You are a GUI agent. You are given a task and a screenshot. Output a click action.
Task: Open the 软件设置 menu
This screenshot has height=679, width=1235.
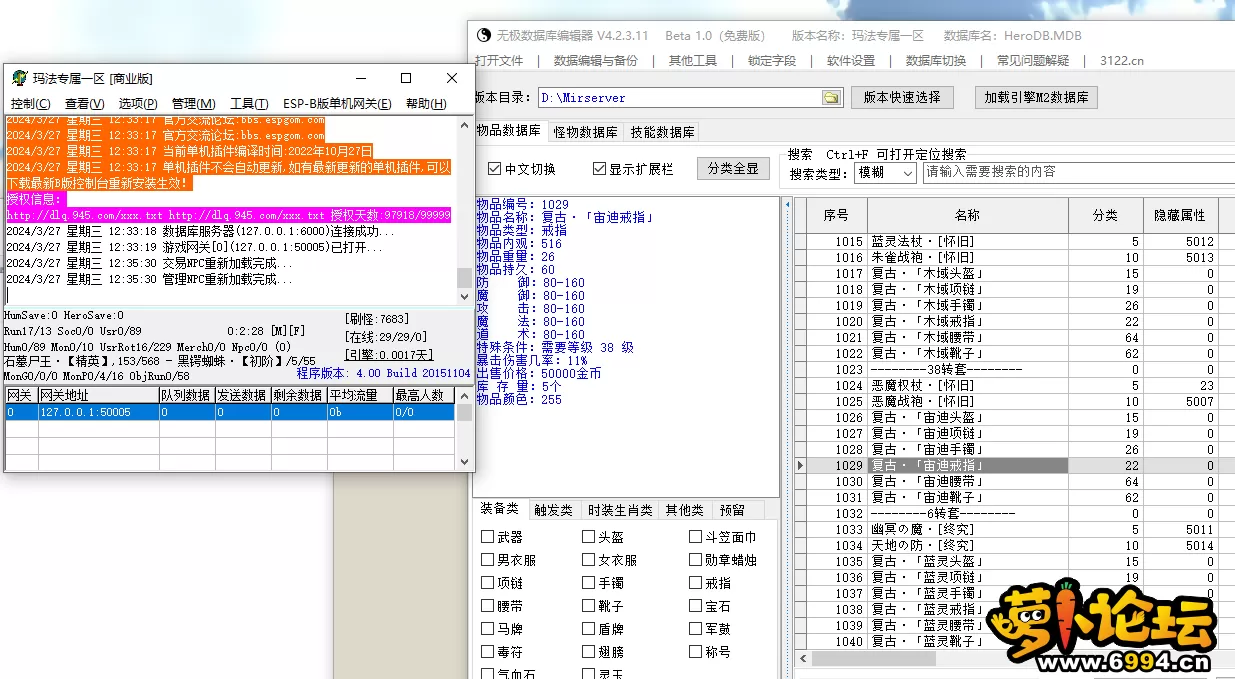click(x=851, y=61)
